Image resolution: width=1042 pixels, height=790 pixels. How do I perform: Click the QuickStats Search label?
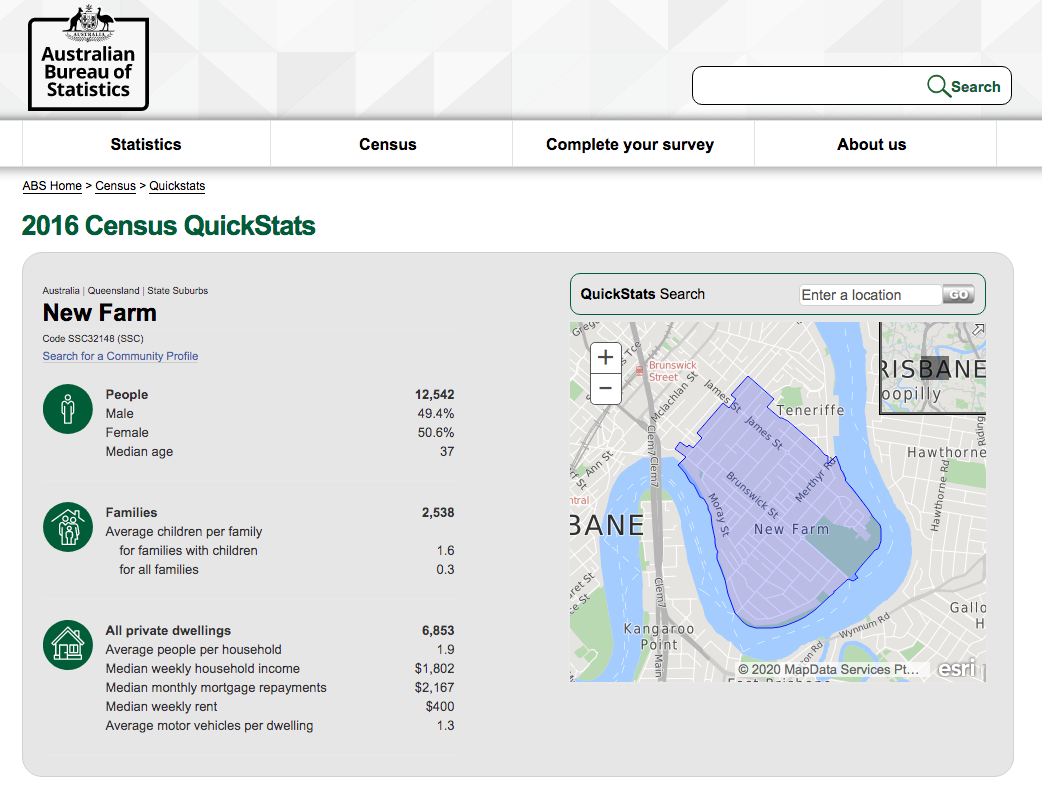[x=643, y=294]
